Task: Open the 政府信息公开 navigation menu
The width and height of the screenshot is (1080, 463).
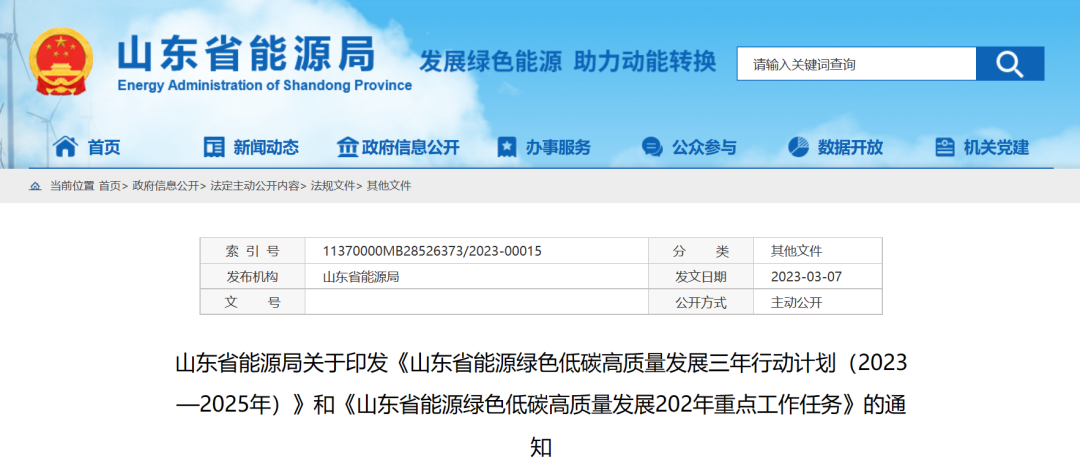Action: 411,147
